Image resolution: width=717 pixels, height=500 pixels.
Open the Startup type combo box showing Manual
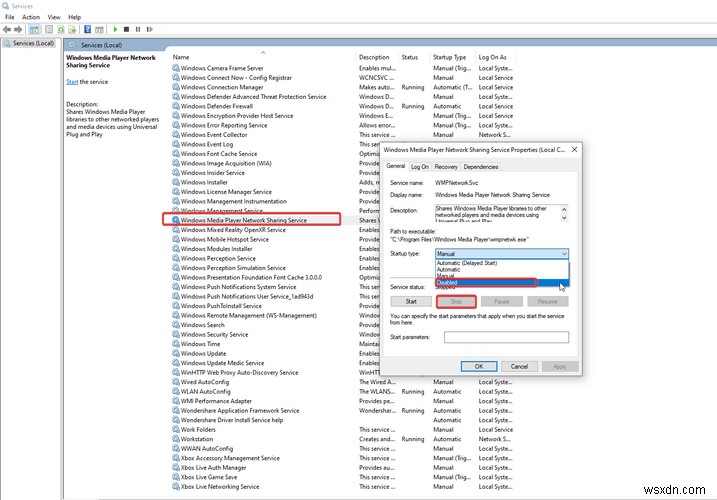[502, 253]
